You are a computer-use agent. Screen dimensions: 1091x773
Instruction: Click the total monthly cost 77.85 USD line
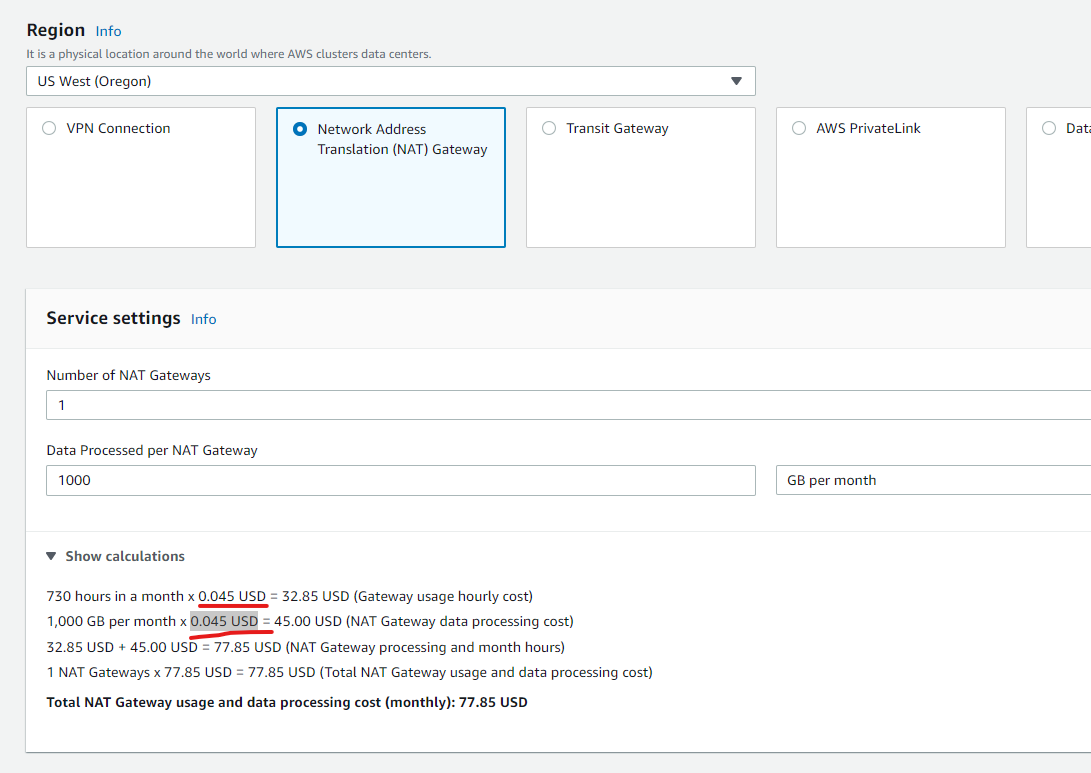[287, 703]
